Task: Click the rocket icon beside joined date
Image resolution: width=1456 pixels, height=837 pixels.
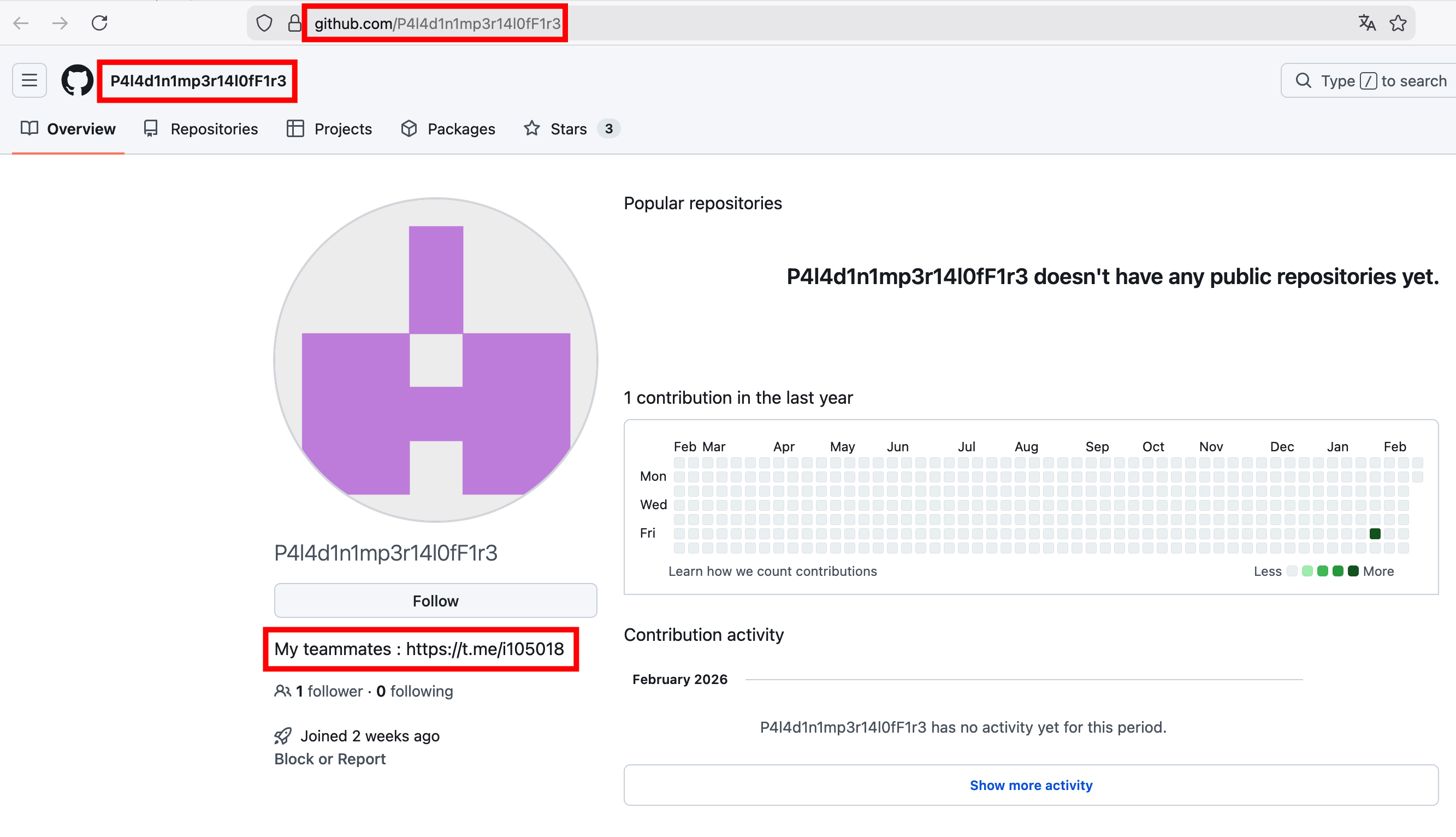Action: coord(282,735)
